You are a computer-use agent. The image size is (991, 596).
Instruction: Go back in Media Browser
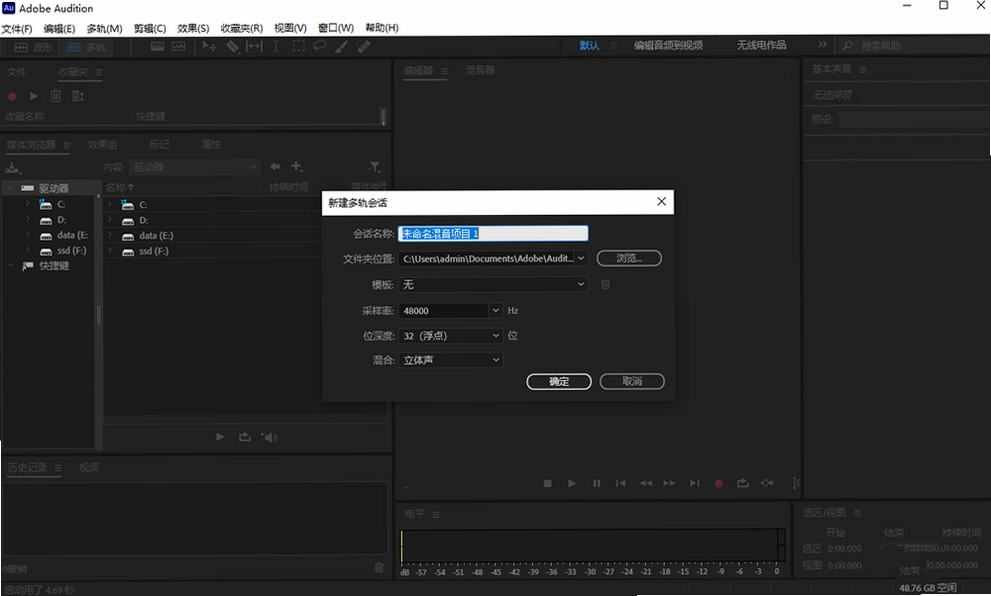(275, 166)
